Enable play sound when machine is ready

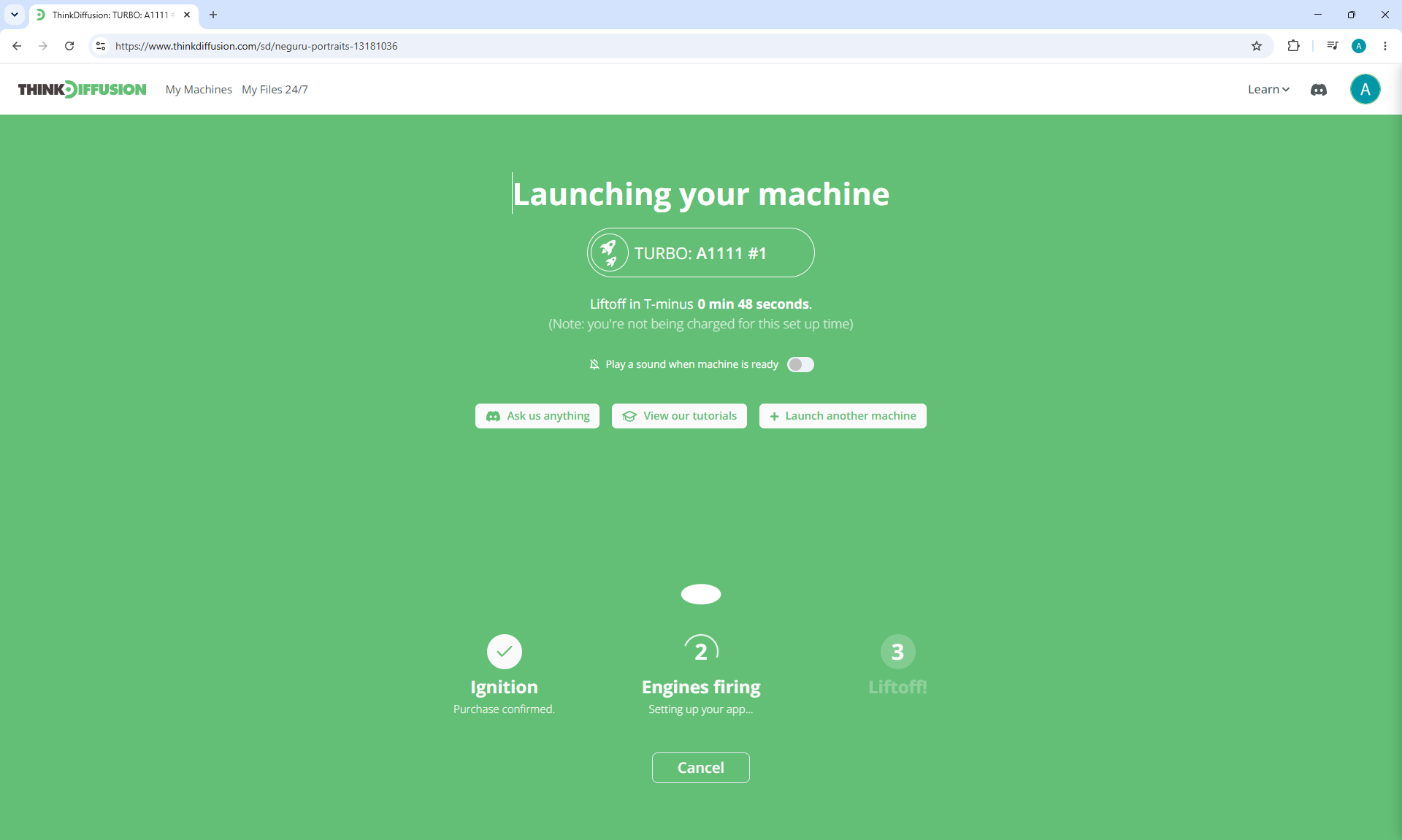pyautogui.click(x=800, y=364)
